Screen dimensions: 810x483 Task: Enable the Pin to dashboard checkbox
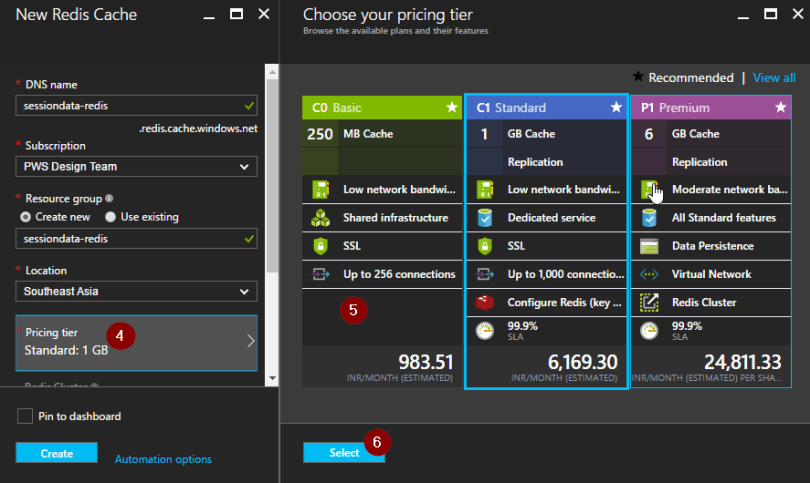tap(25, 416)
